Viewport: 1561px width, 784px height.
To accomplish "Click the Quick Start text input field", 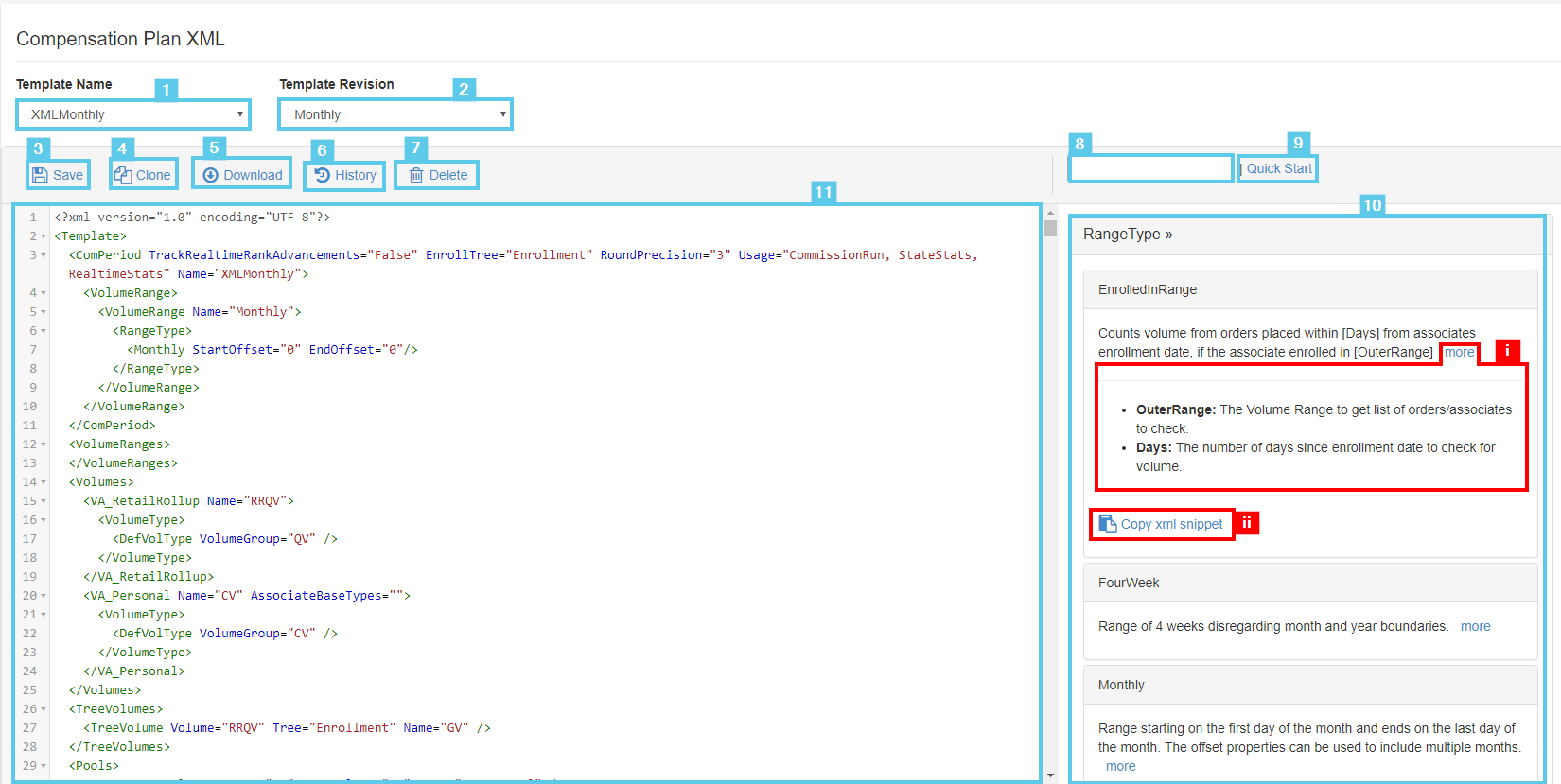I will 1150,168.
